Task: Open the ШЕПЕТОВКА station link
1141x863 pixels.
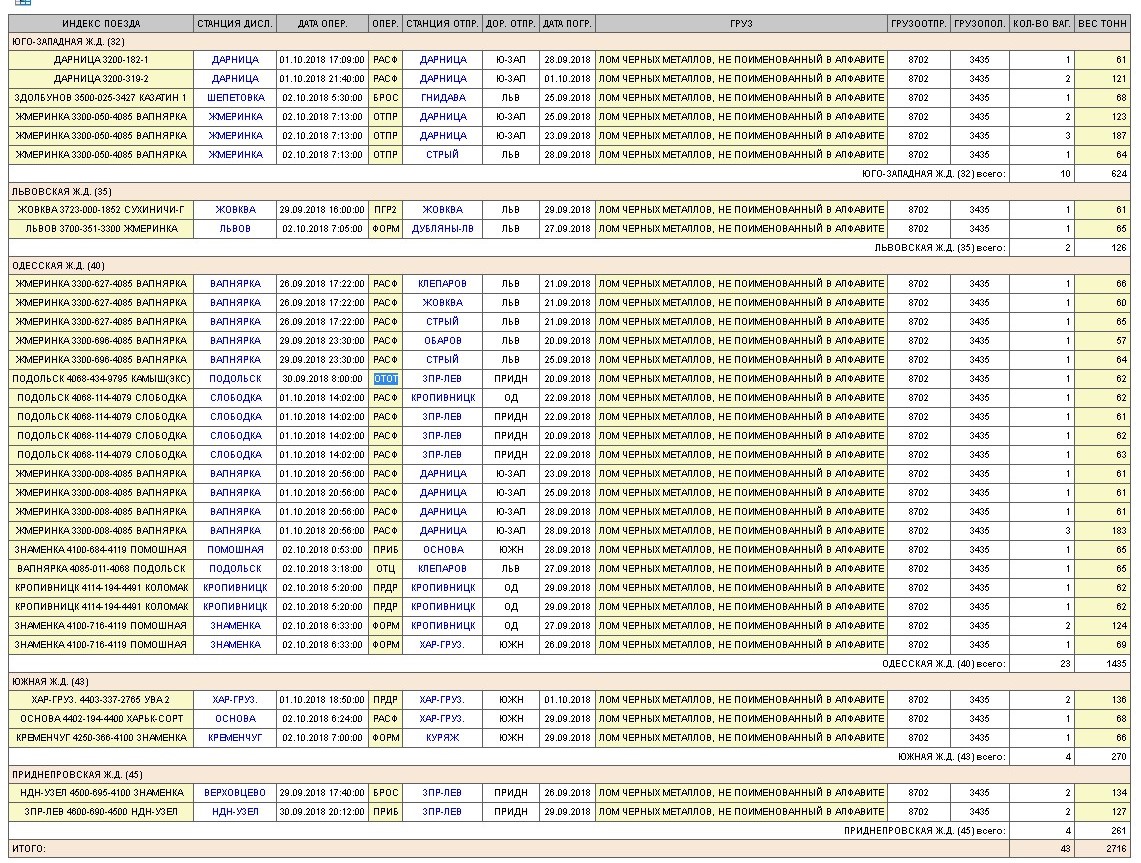Action: [235, 98]
